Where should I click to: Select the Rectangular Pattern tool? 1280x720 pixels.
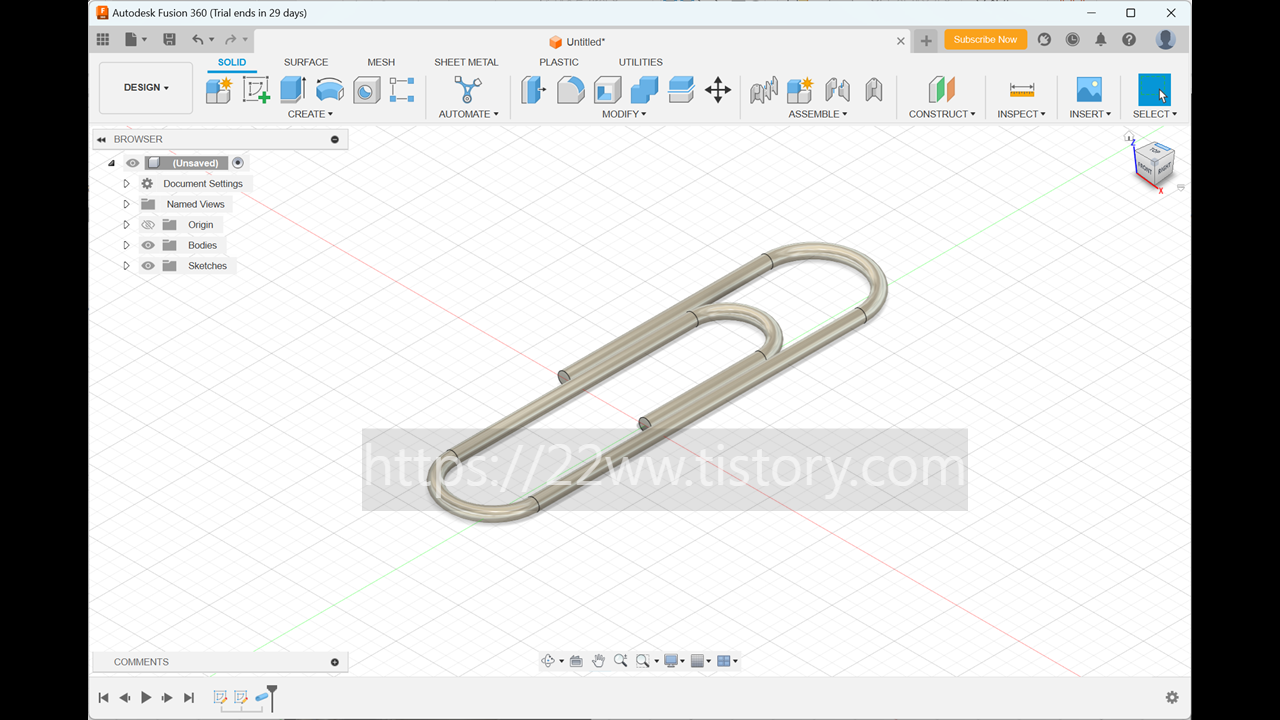(x=402, y=90)
